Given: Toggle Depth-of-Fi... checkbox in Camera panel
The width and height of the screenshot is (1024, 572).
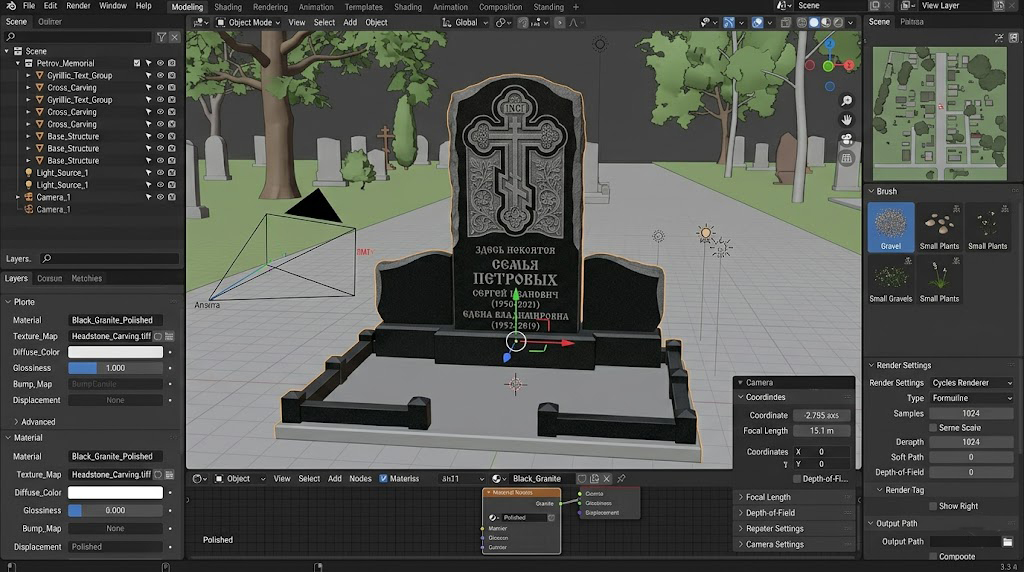Looking at the screenshot, I should (x=797, y=479).
